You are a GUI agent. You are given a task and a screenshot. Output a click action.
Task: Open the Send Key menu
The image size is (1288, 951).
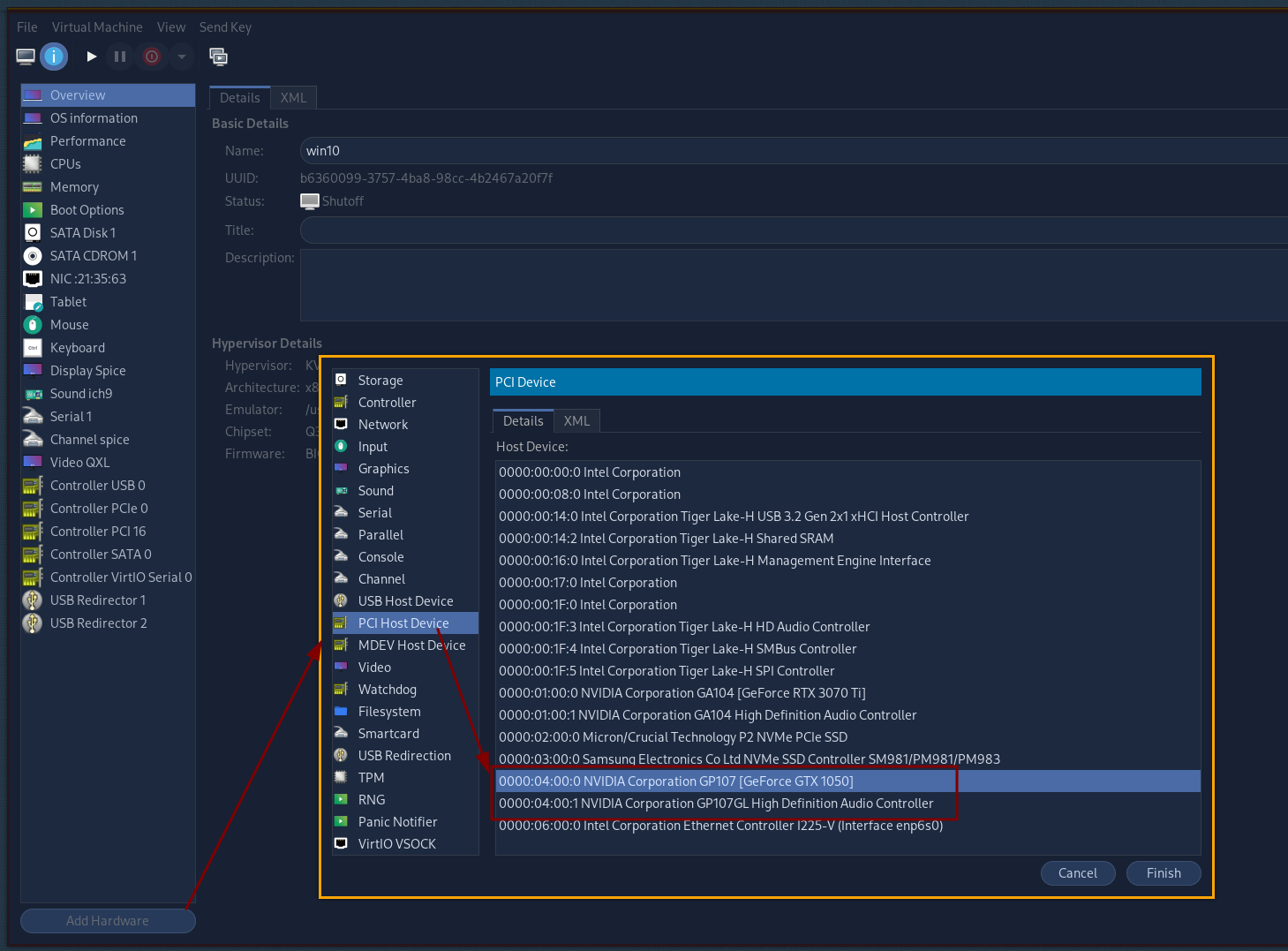[x=225, y=27]
